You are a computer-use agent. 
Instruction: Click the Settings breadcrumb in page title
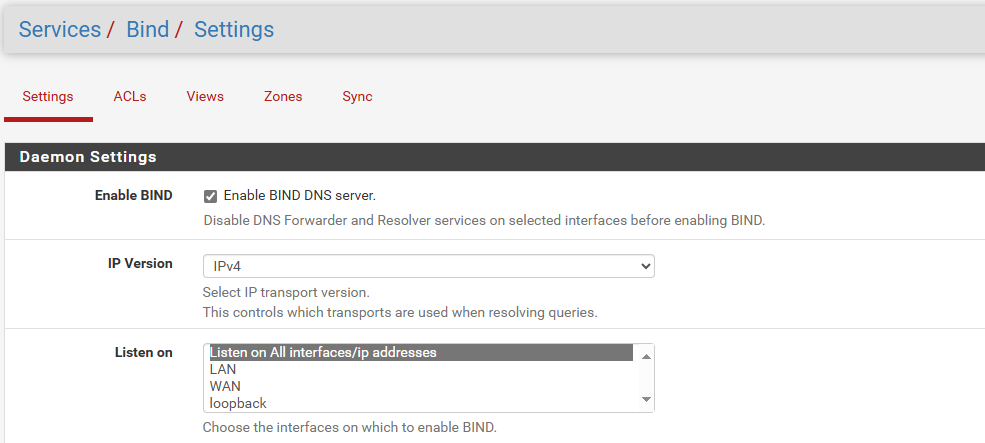click(234, 30)
